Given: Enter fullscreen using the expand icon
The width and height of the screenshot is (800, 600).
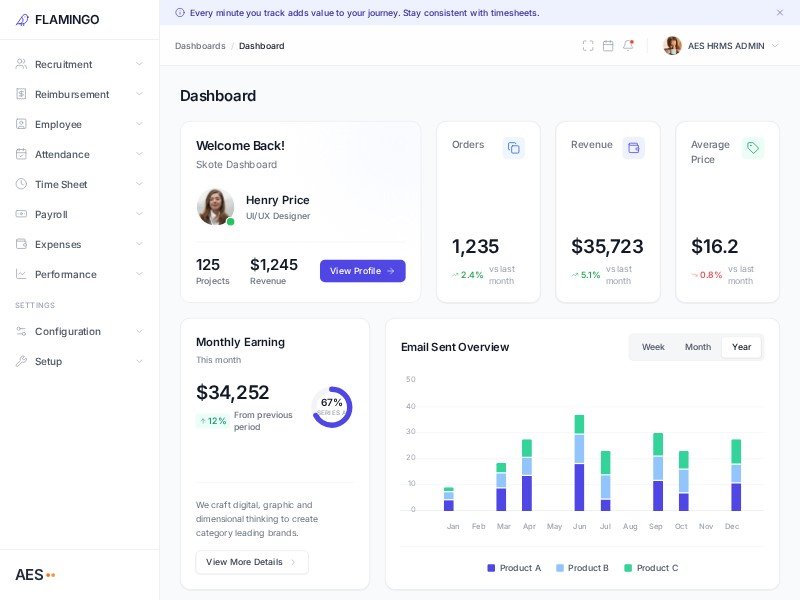Looking at the screenshot, I should pos(588,45).
